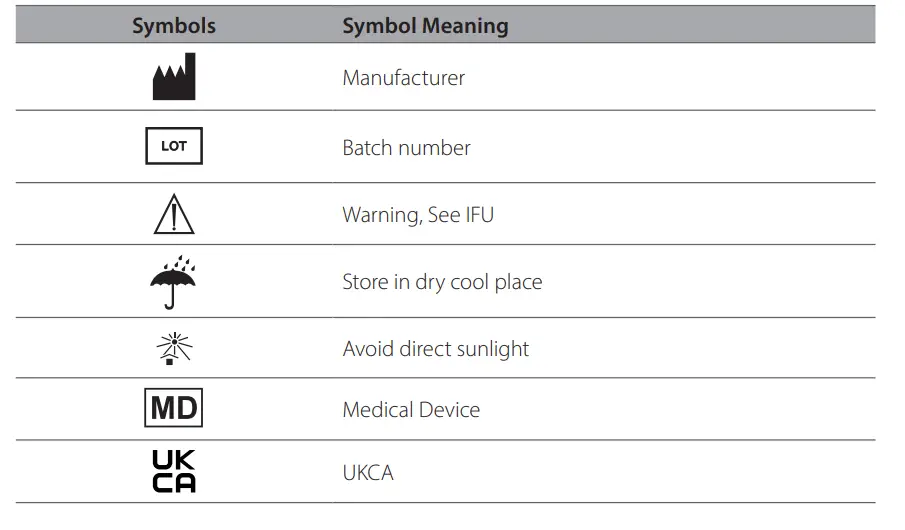Click the Symbols column header
This screenshot has width=905, height=530.
(174, 26)
